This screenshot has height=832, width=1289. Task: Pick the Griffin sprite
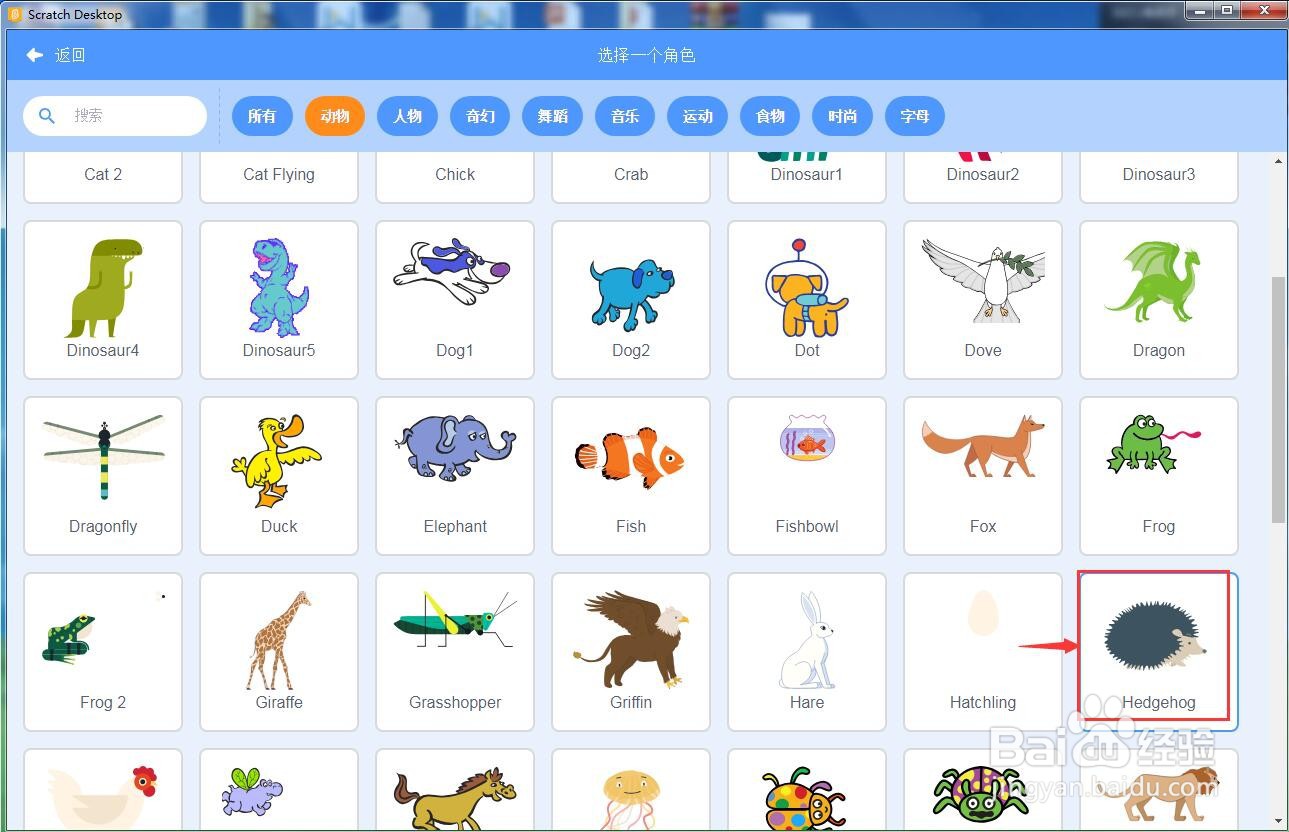tap(631, 652)
